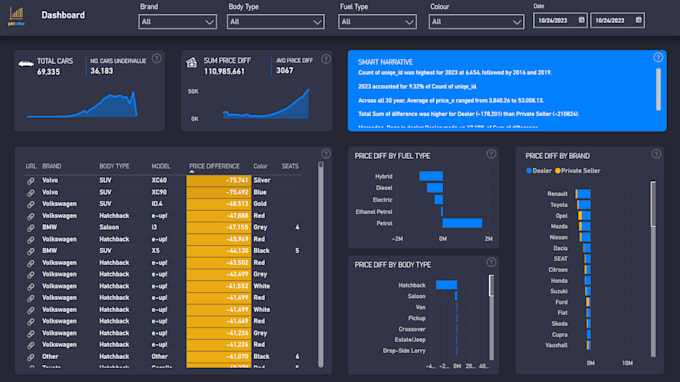Image resolution: width=680 pixels, height=382 pixels.
Task: Select the Petrol bar in fuel chart
Action: point(462,223)
